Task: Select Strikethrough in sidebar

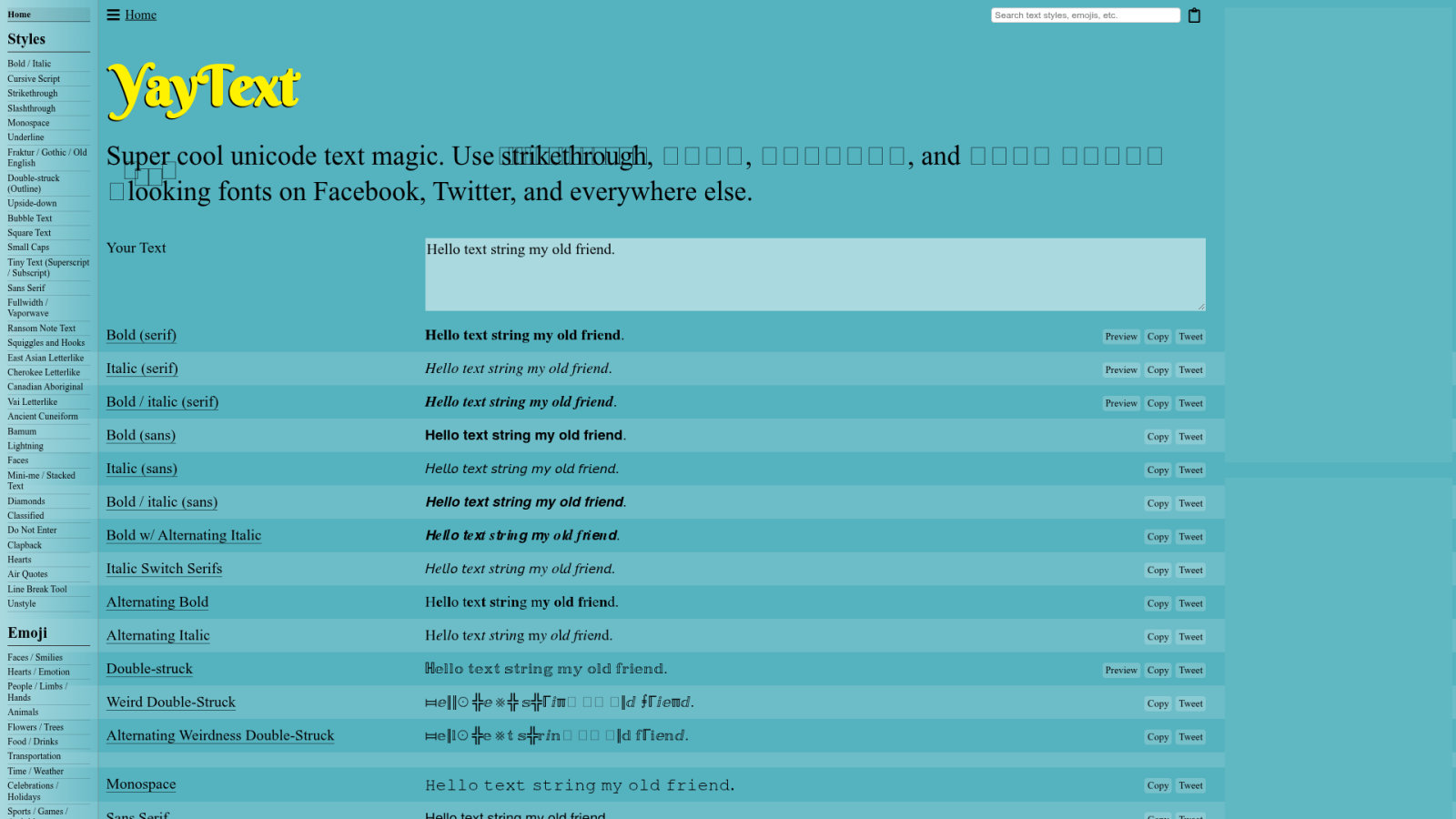Action: [x=33, y=94]
